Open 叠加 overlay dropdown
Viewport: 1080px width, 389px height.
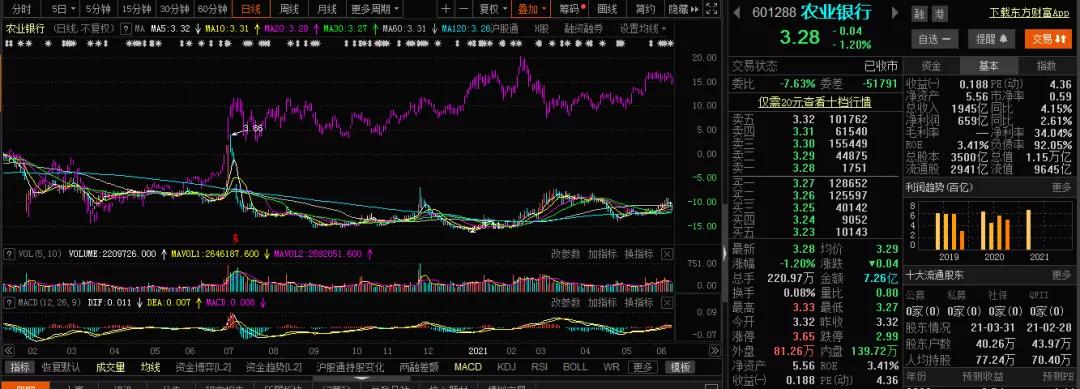pos(532,9)
